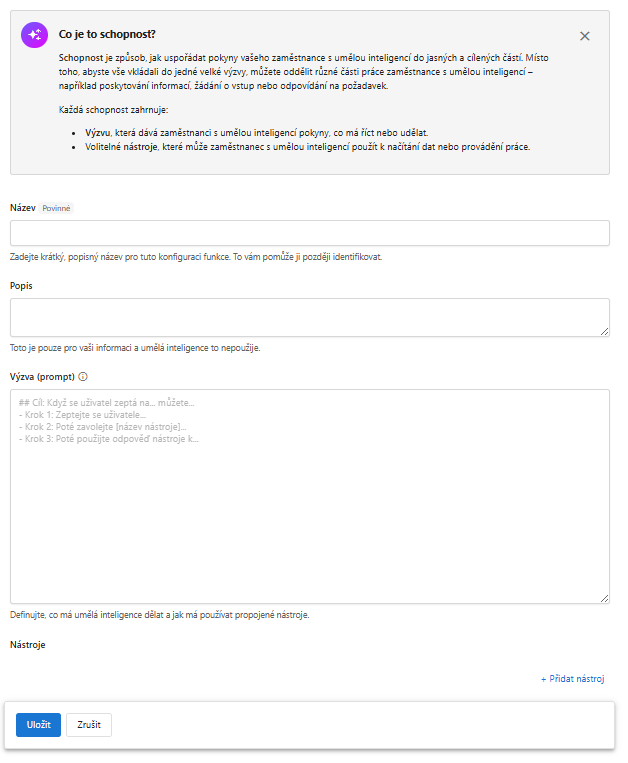Click the helper text below the Název field
The image size is (628, 763).
pyautogui.click(x=196, y=256)
